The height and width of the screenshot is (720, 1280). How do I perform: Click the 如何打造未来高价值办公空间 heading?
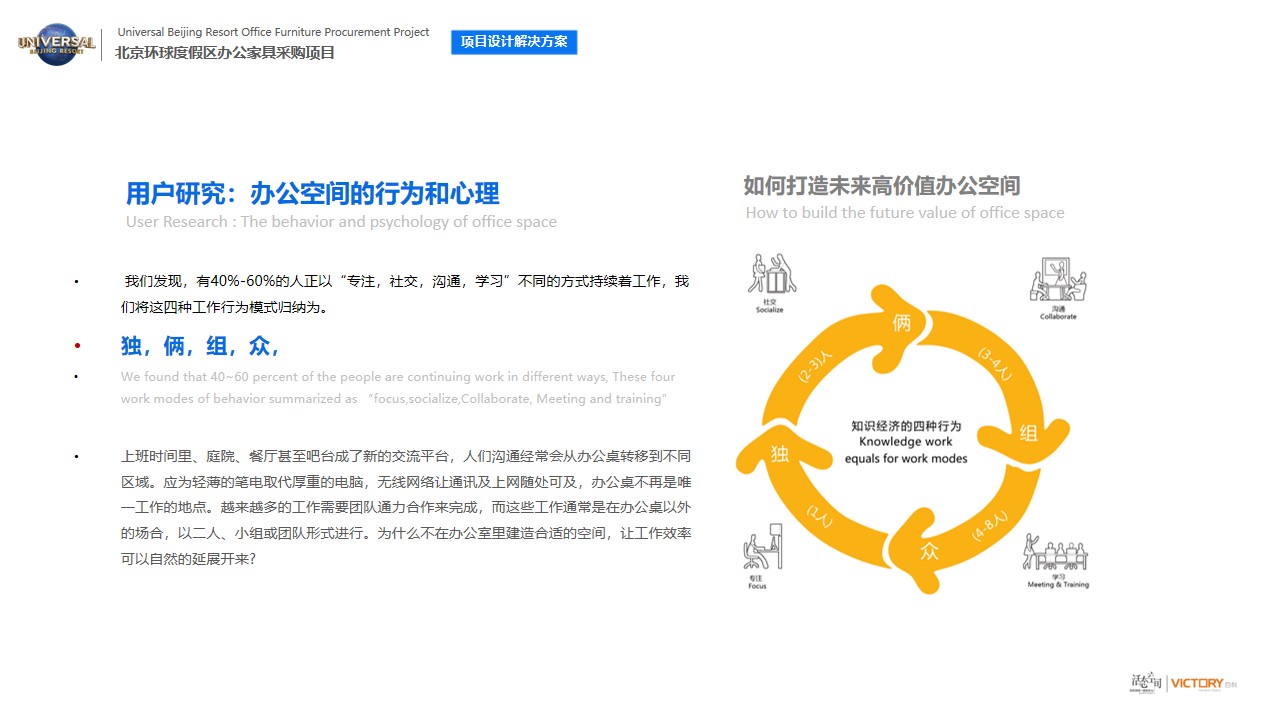881,185
